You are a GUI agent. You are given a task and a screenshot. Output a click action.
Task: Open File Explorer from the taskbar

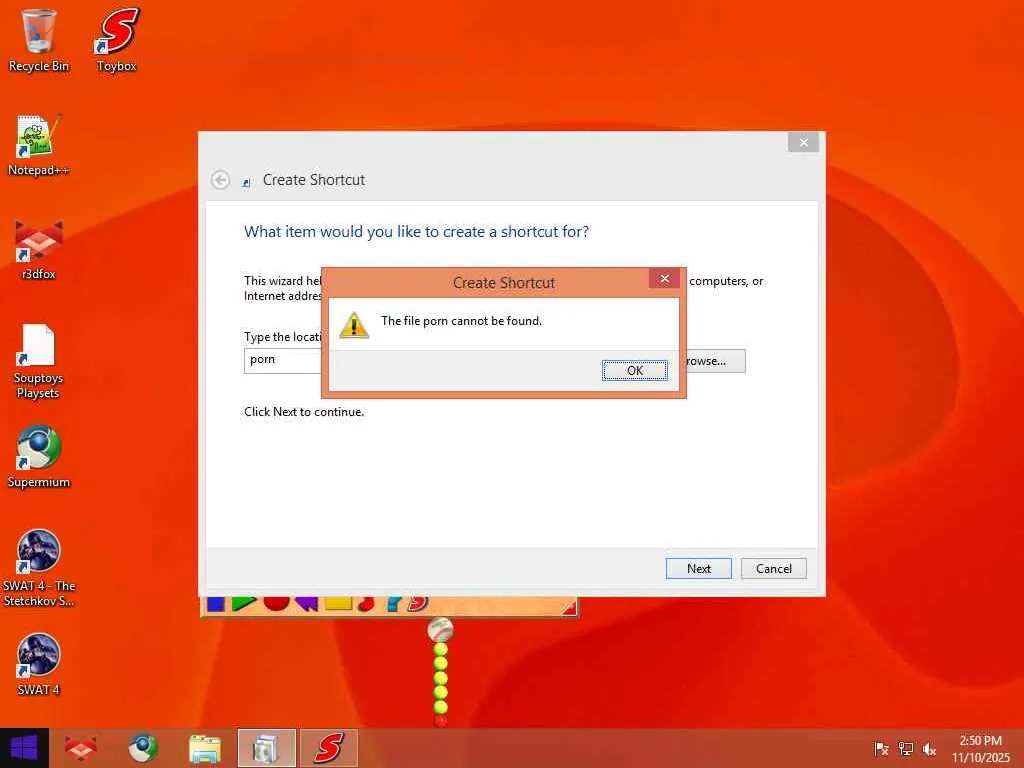coord(204,748)
